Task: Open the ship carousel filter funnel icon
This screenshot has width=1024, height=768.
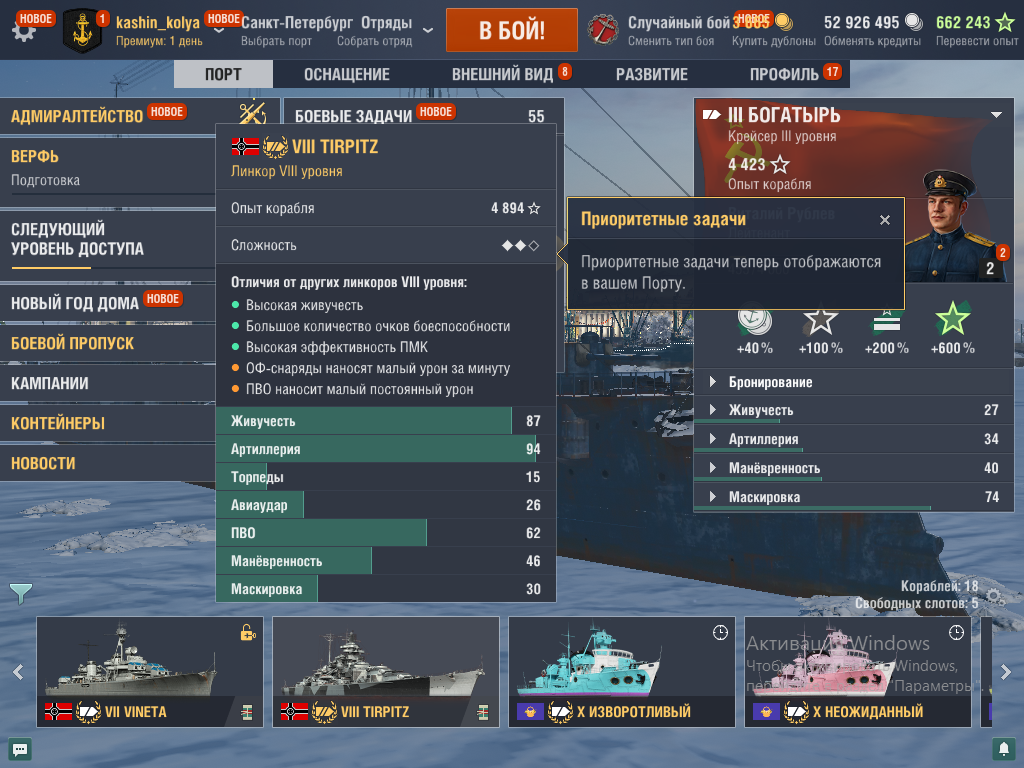Action: tap(21, 592)
